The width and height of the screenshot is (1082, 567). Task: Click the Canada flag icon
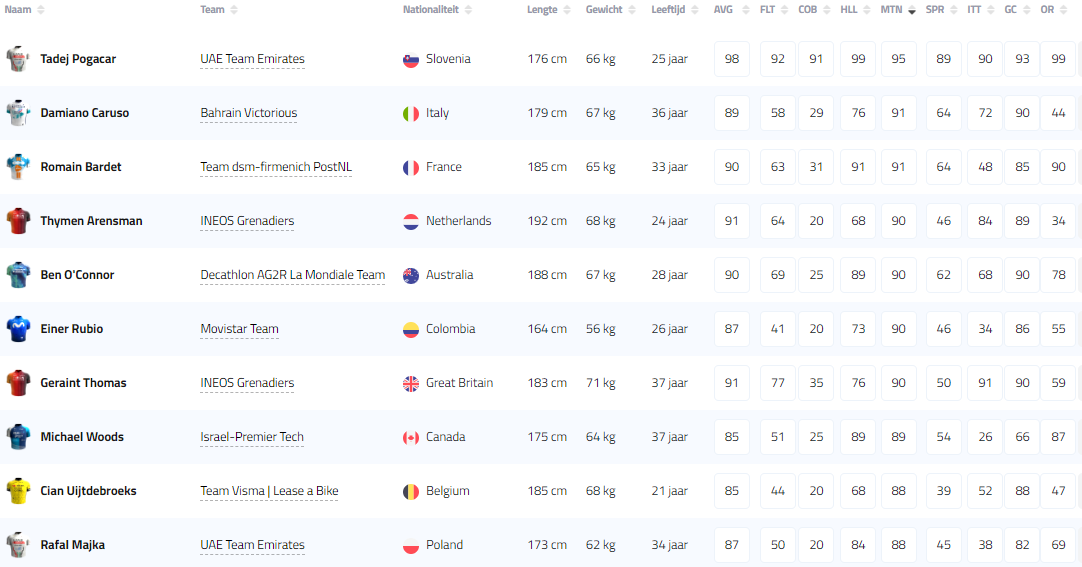[x=410, y=438]
